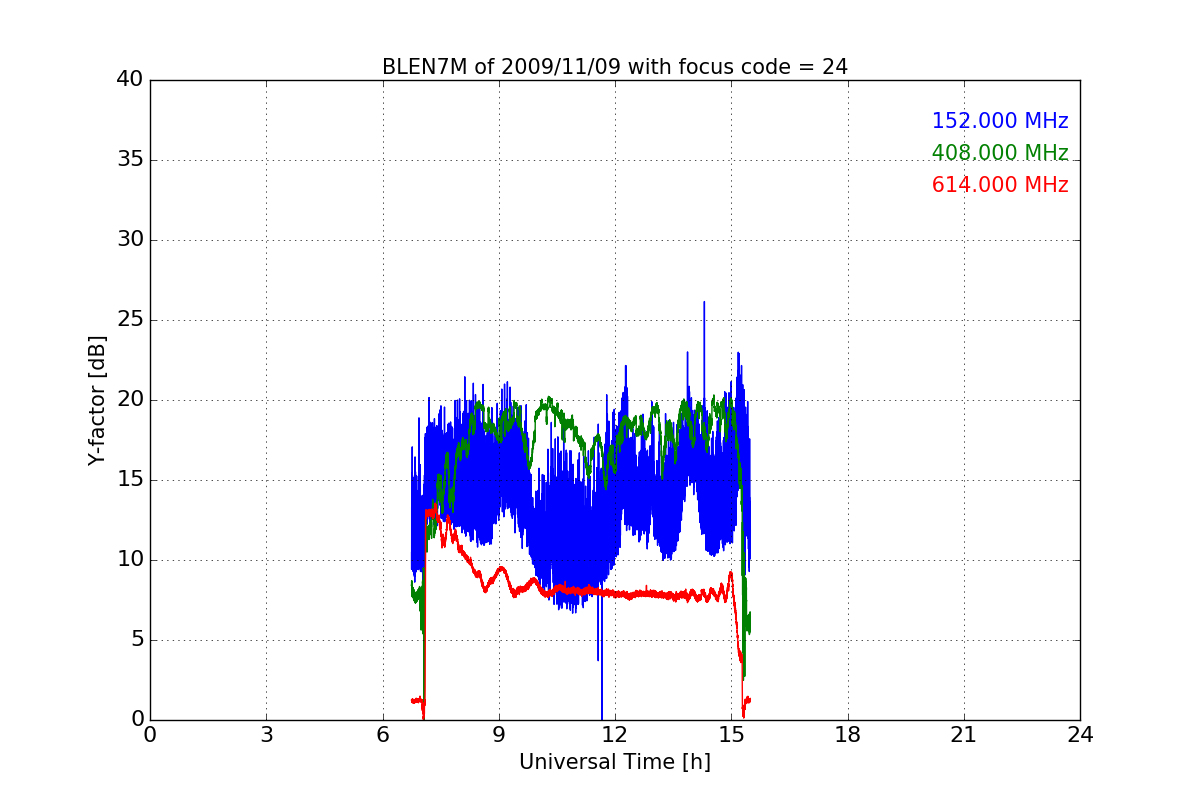The image size is (1200, 800).
Task: Select the 614.000 MHz legend label
Action: click(1000, 185)
